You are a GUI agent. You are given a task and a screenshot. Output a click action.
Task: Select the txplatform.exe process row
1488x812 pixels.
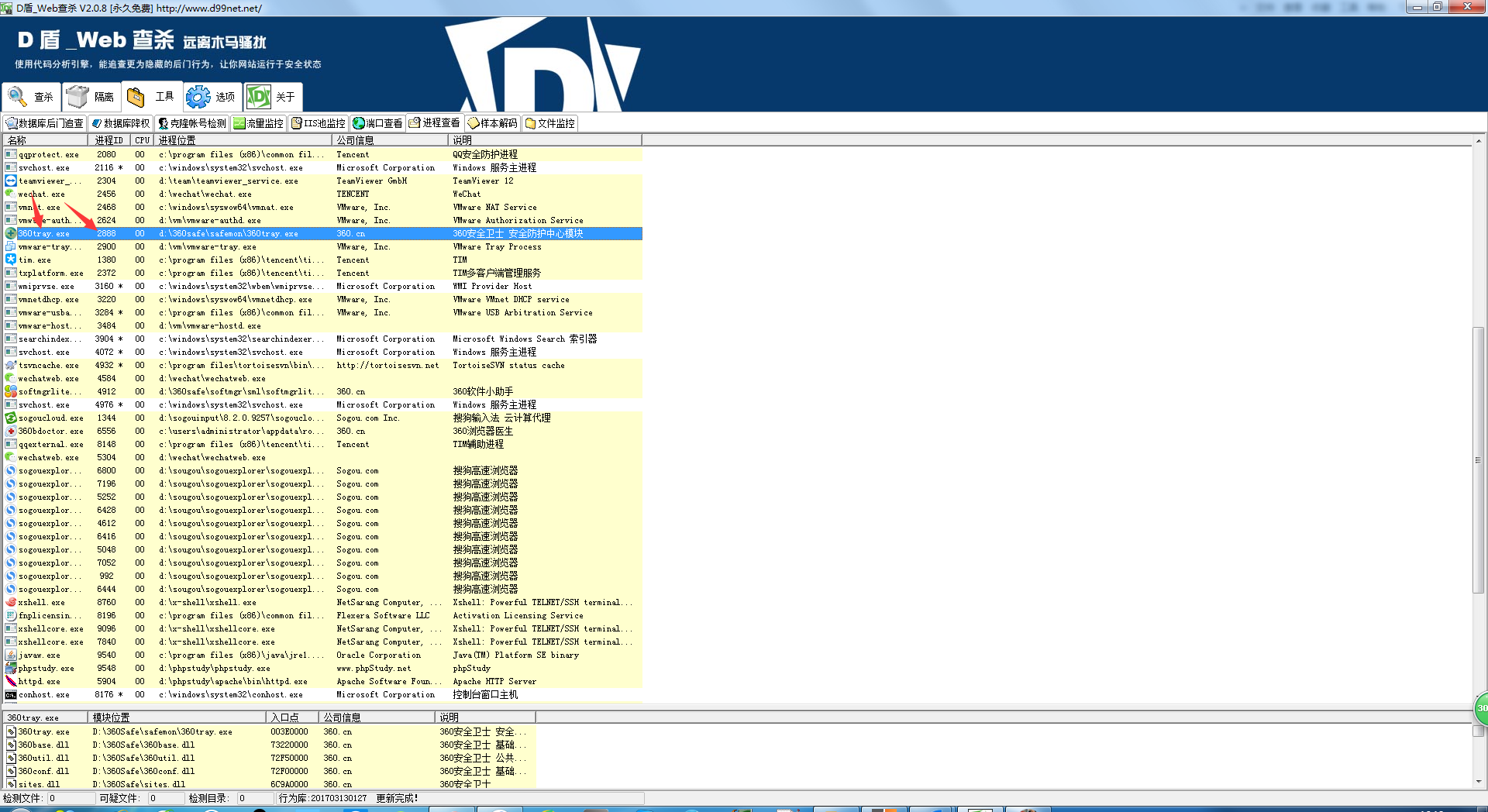click(322, 273)
